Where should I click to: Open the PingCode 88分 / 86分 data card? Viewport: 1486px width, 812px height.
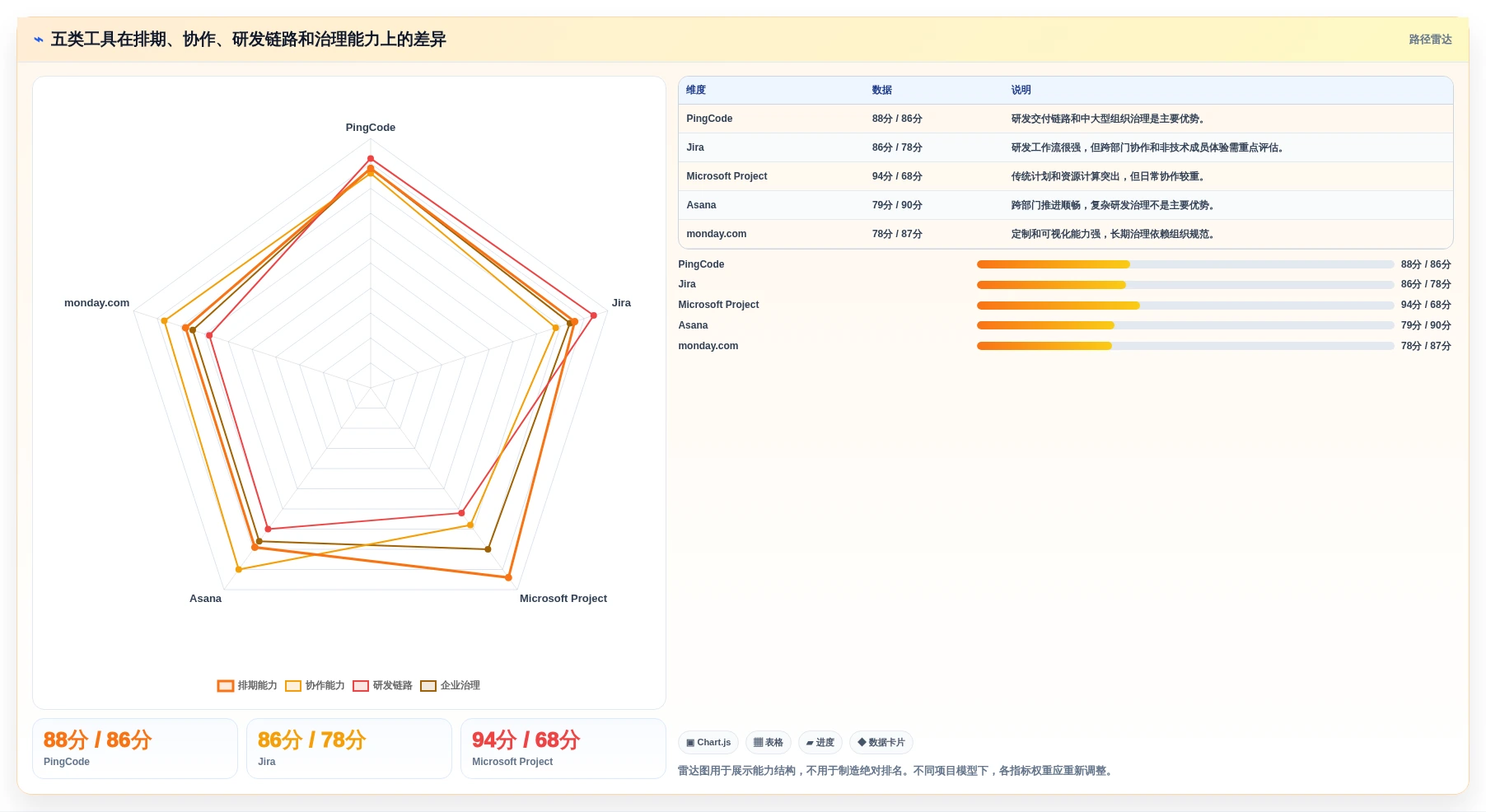[135, 749]
